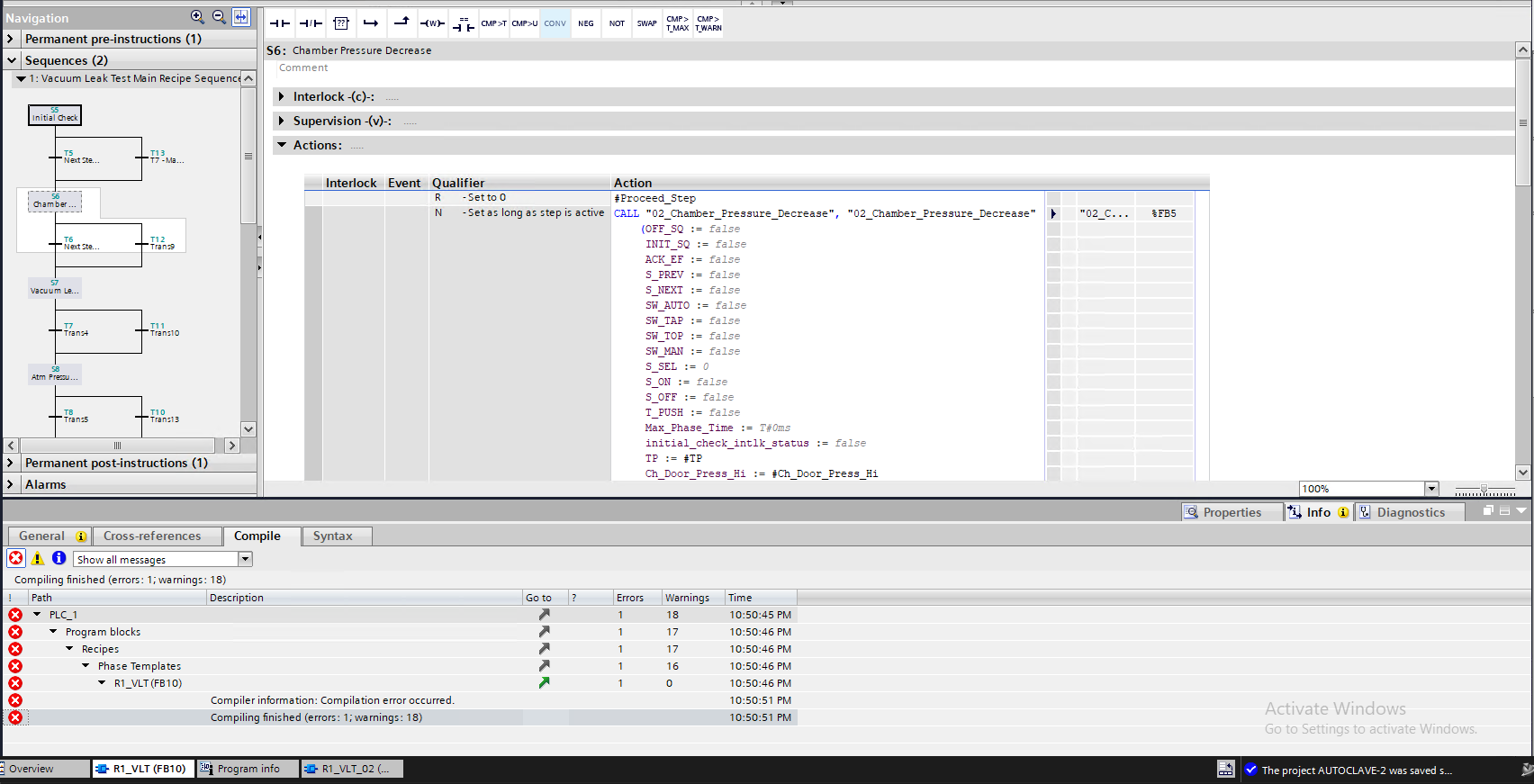Insert a normally open contact

point(280,23)
